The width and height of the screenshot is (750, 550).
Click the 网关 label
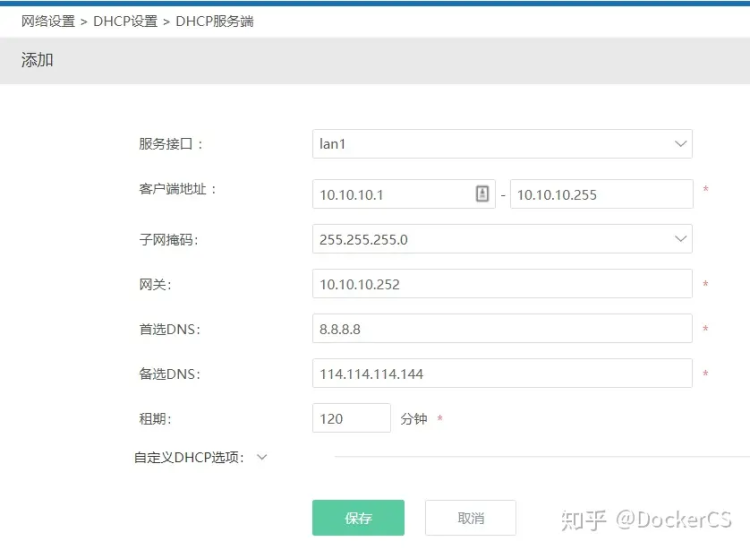coord(155,284)
